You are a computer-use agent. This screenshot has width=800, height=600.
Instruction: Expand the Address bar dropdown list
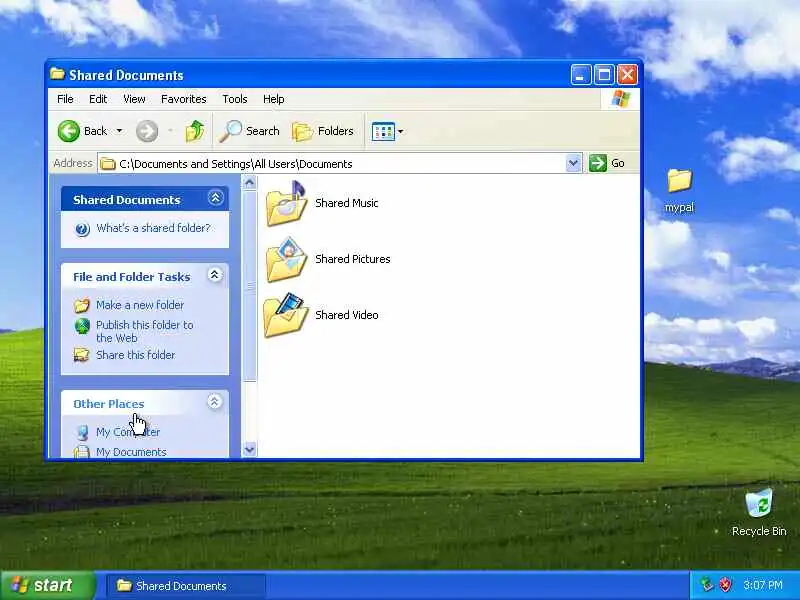[x=573, y=163]
